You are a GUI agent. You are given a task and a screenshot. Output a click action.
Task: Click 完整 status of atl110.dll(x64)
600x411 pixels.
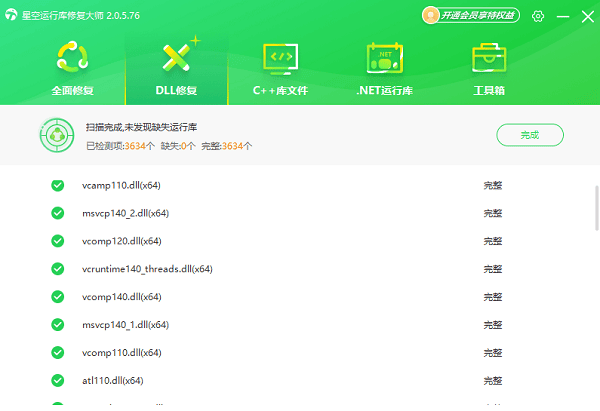pyautogui.click(x=493, y=381)
